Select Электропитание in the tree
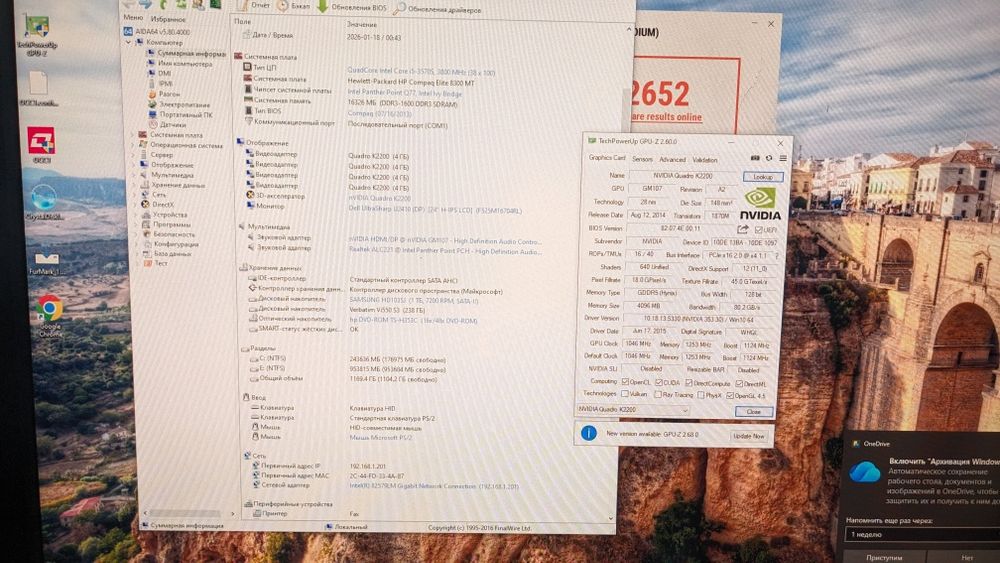 179,104
